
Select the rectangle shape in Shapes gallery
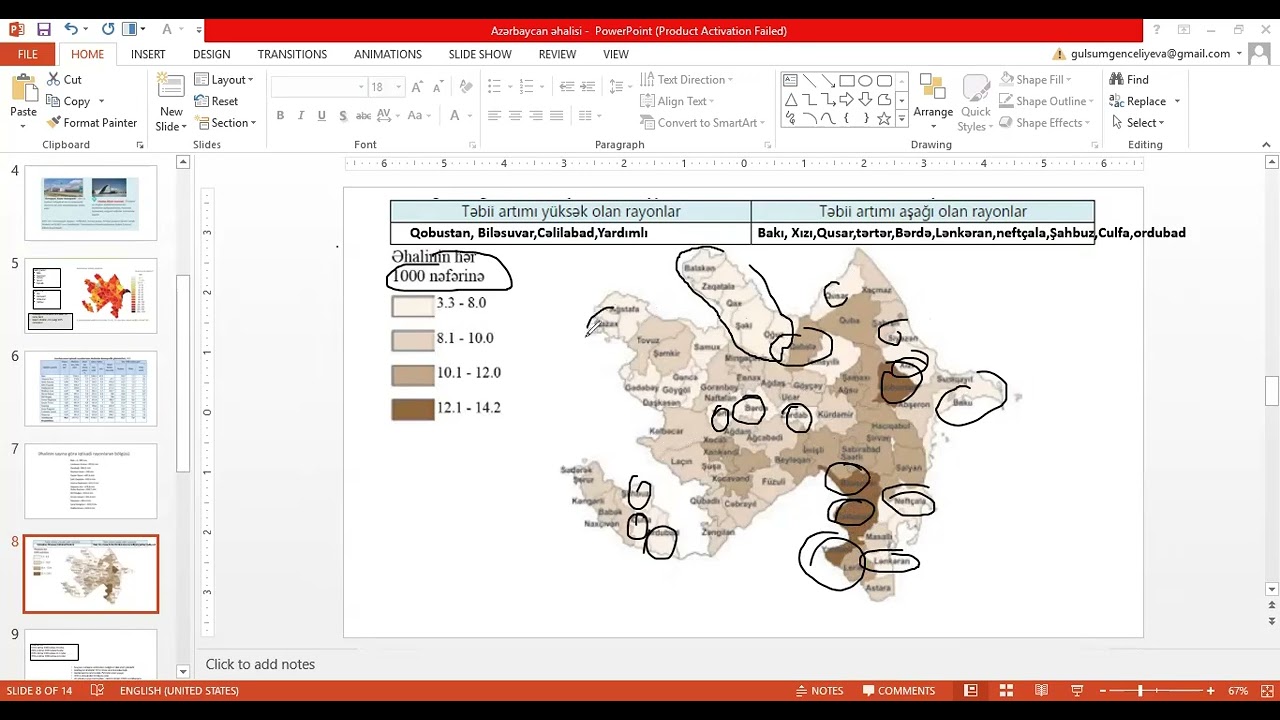[847, 80]
